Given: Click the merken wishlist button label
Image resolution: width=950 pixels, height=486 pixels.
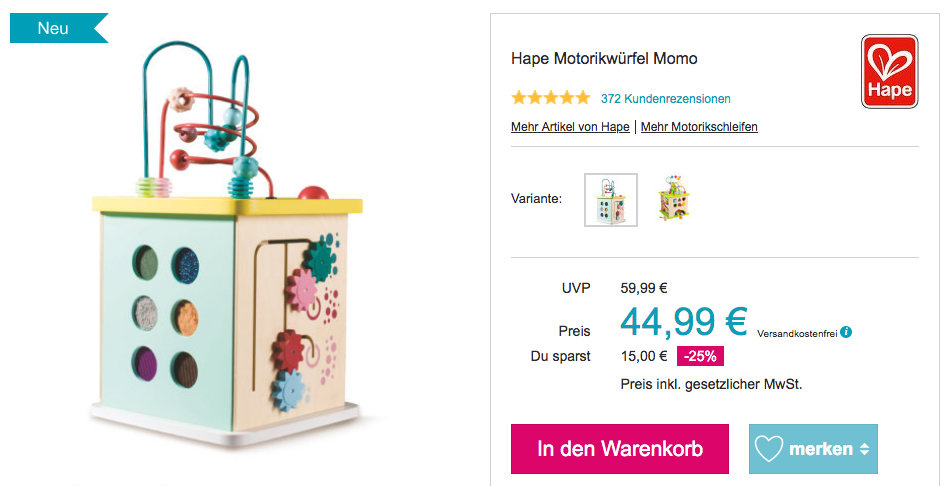Looking at the screenshot, I should point(821,449).
